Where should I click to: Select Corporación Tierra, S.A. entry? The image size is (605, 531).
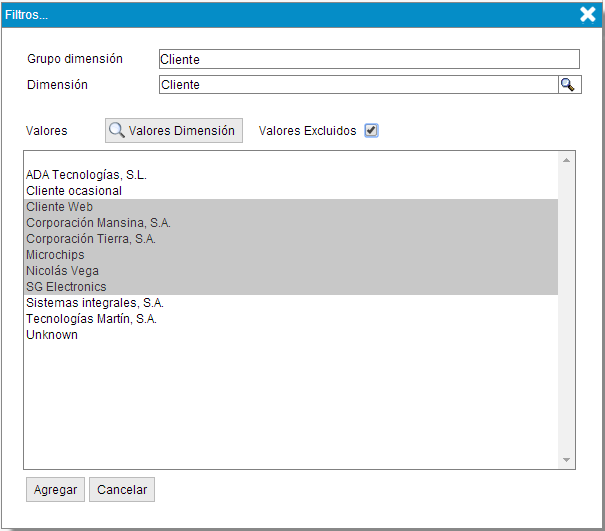pyautogui.click(x=91, y=239)
